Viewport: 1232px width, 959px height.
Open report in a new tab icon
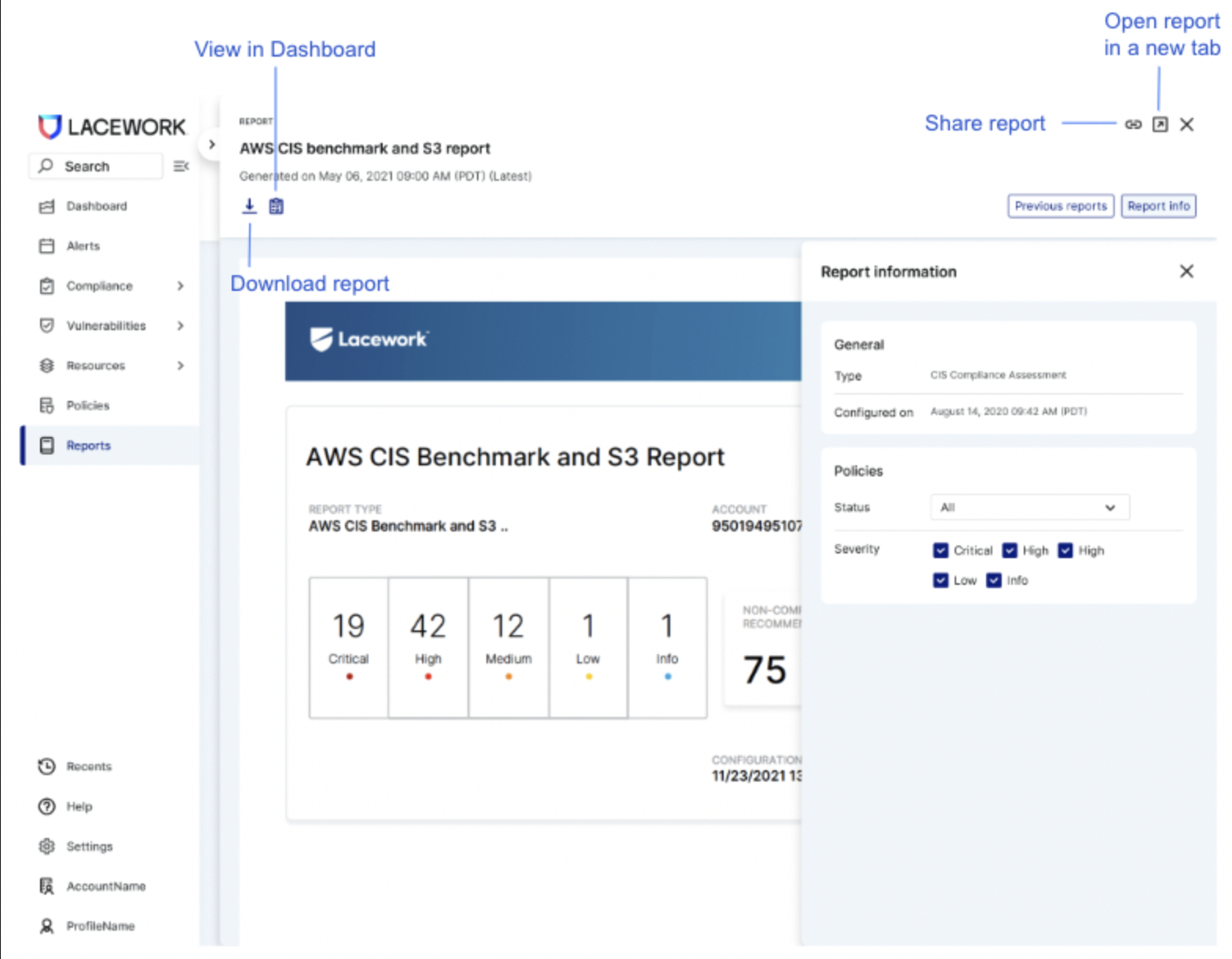coord(1160,124)
